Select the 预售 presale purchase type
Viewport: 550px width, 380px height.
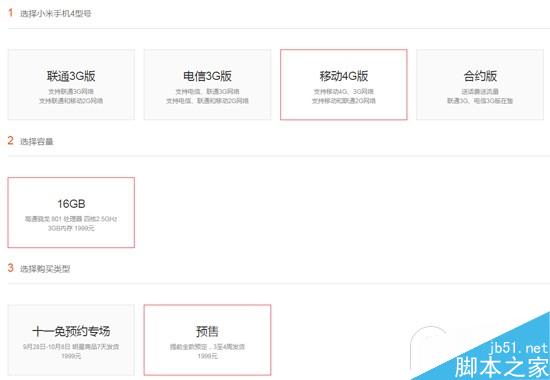point(207,340)
